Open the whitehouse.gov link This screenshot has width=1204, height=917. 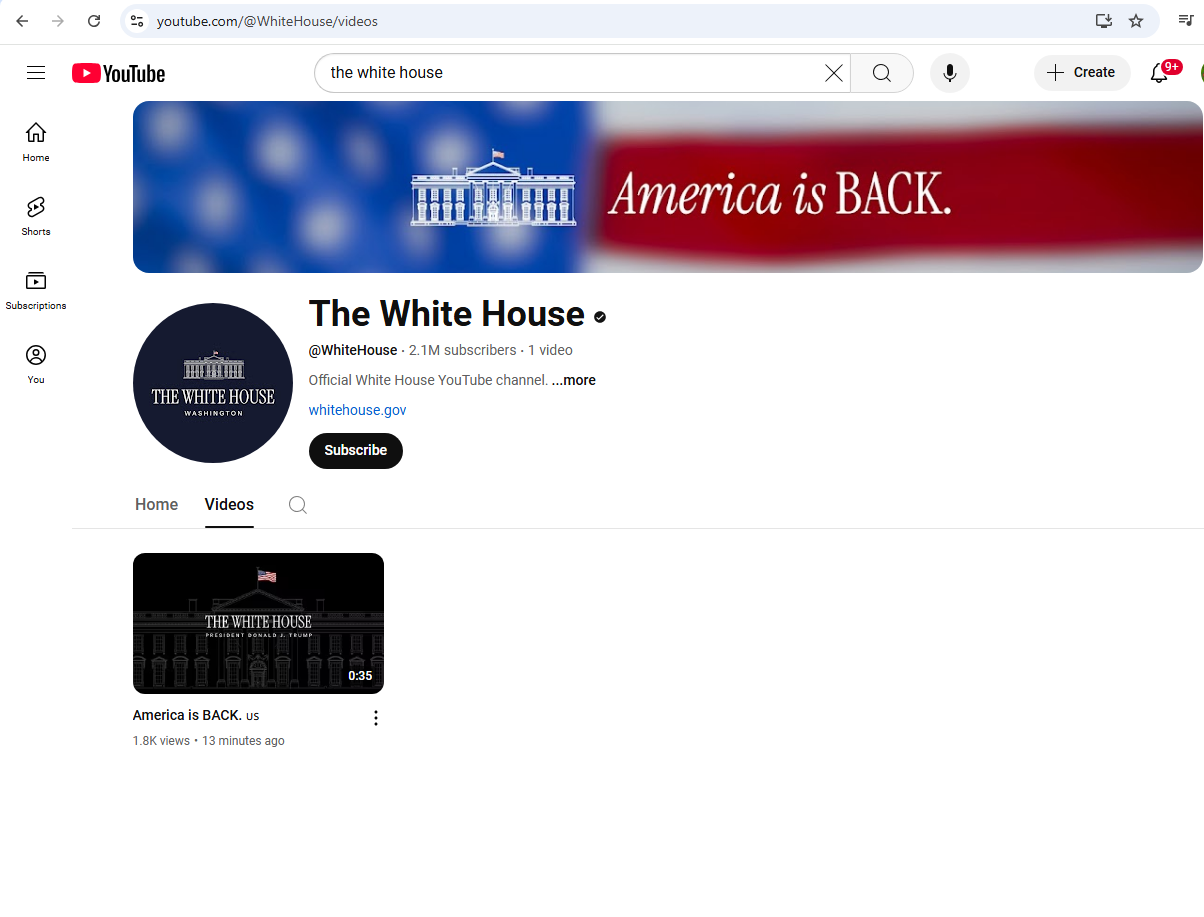click(357, 410)
